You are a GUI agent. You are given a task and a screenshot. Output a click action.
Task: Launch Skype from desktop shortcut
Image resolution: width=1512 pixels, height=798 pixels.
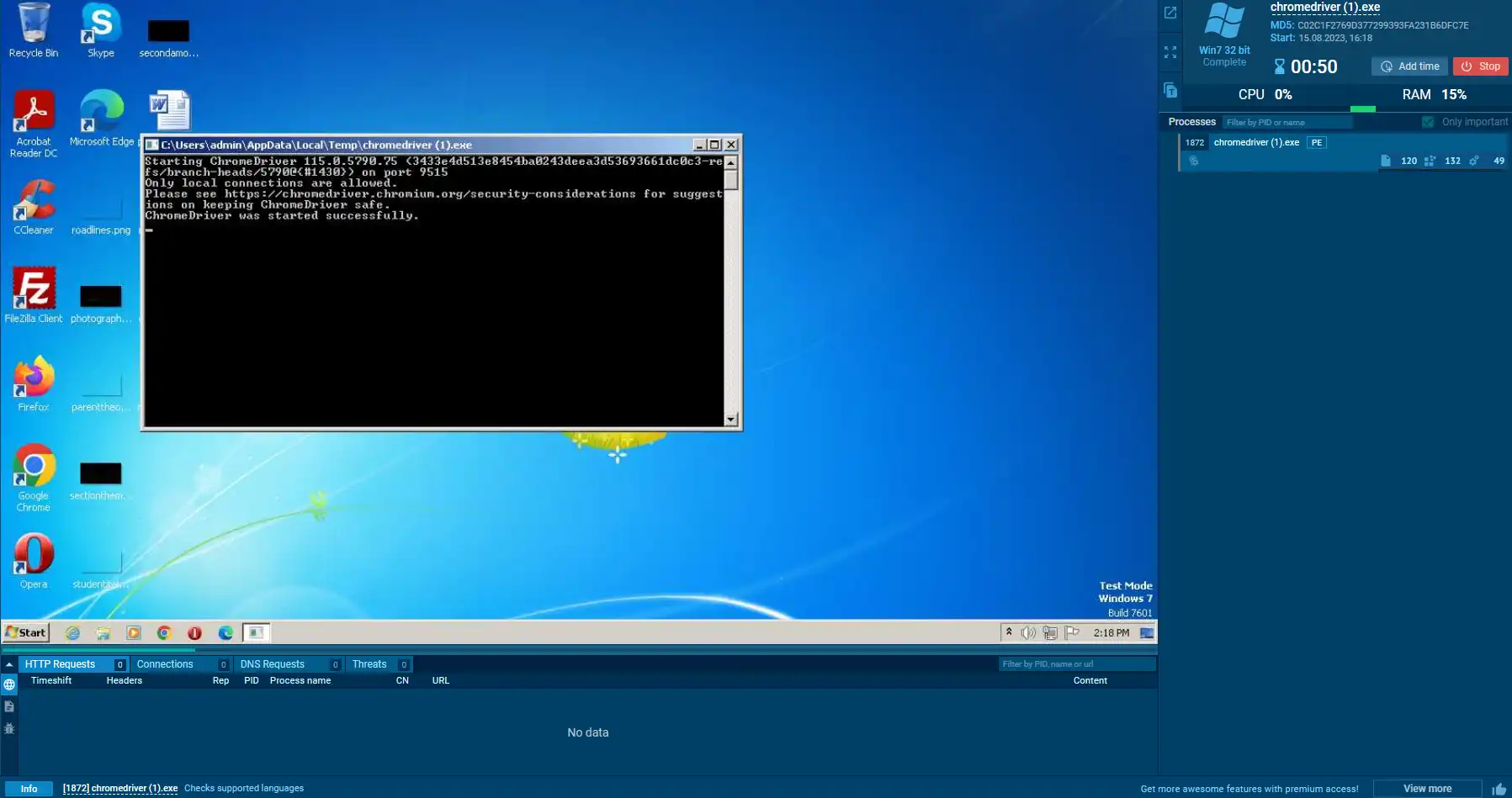point(101,31)
